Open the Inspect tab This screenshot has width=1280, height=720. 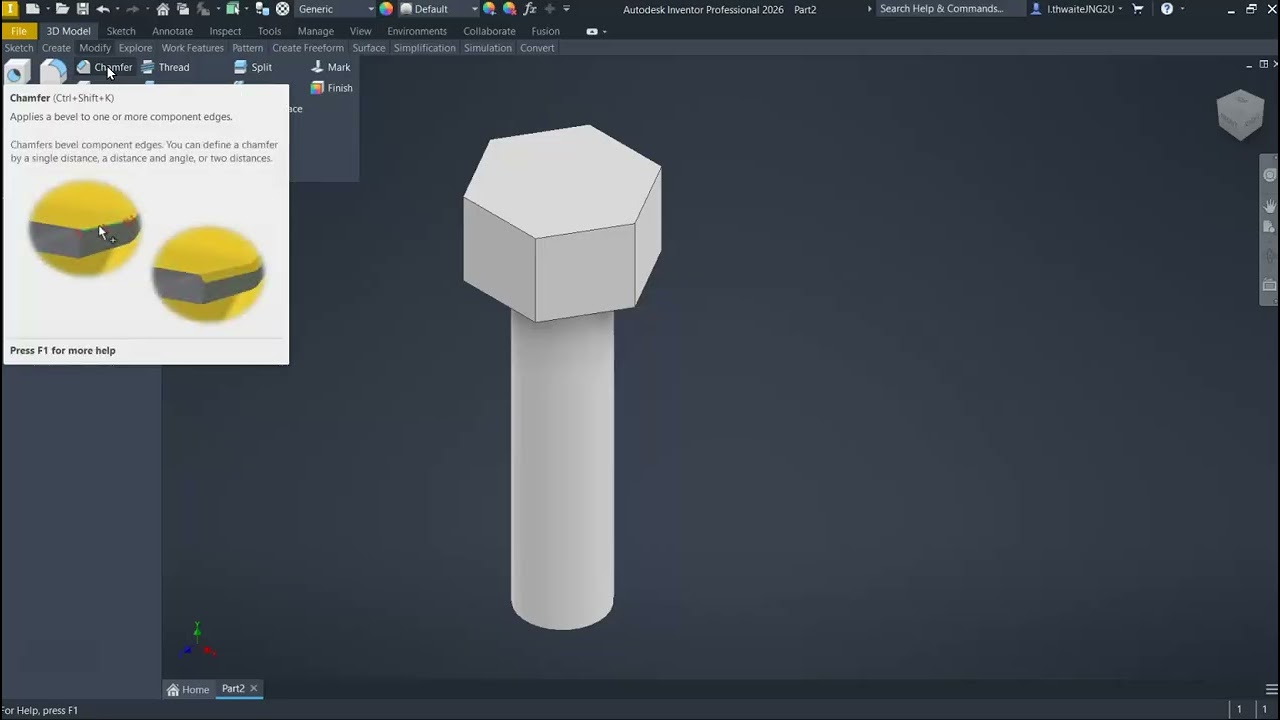(225, 31)
